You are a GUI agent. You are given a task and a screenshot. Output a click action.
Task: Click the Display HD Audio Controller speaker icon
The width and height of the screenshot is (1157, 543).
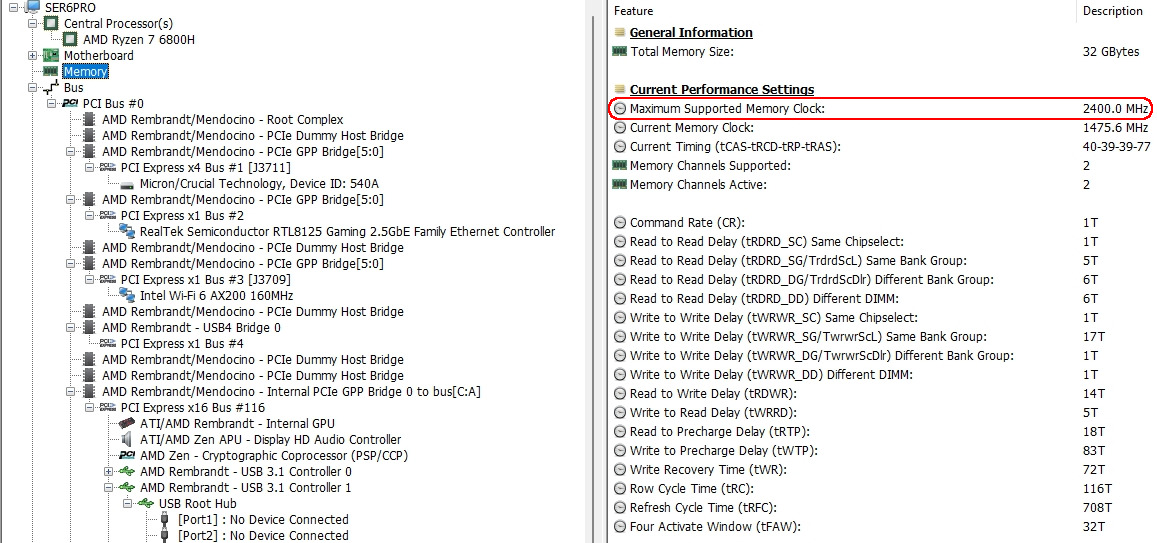pos(127,440)
